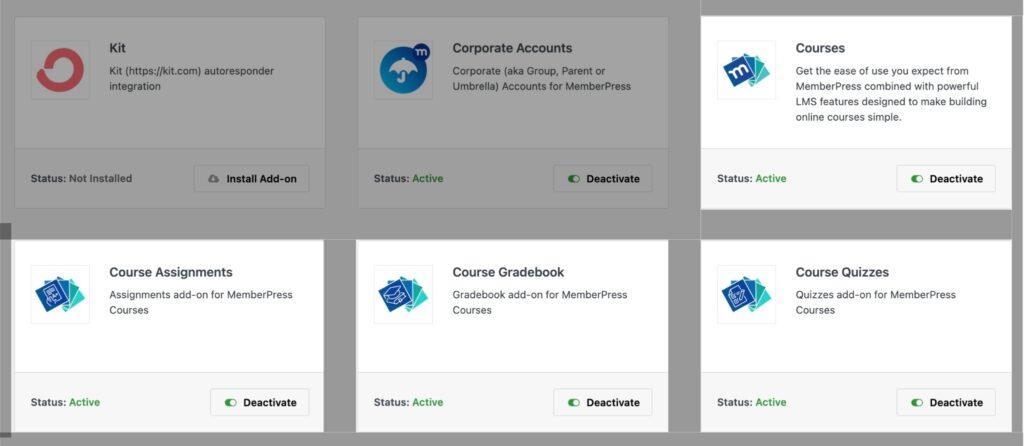Click the Kit add-on logo icon

tap(60, 70)
